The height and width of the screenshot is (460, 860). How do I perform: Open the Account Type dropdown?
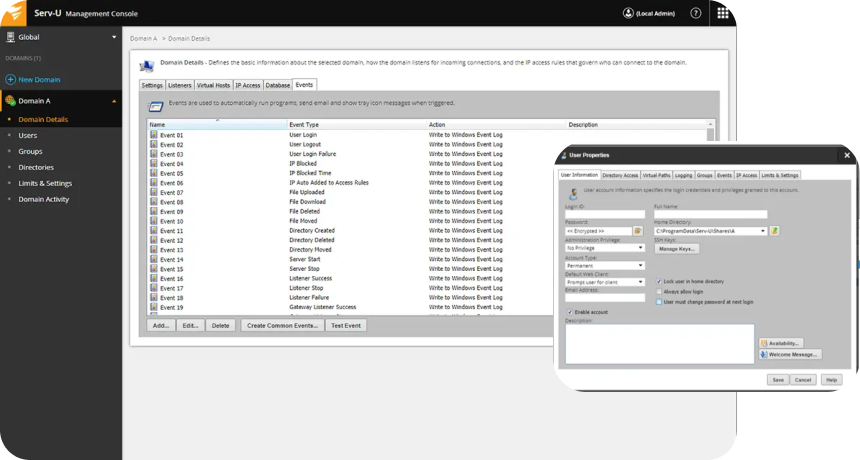pos(605,265)
